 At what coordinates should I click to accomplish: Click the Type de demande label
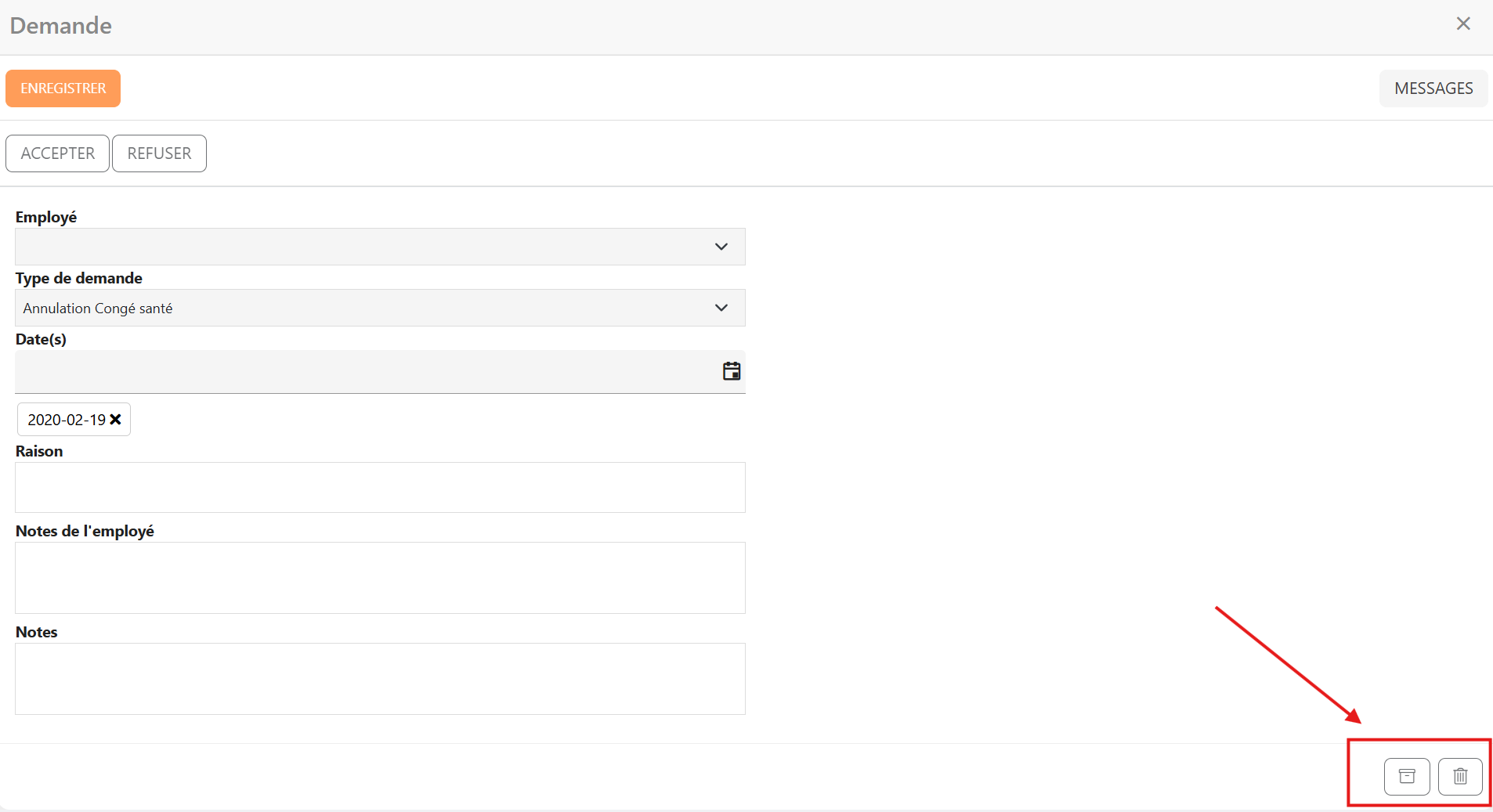pyautogui.click(x=79, y=278)
